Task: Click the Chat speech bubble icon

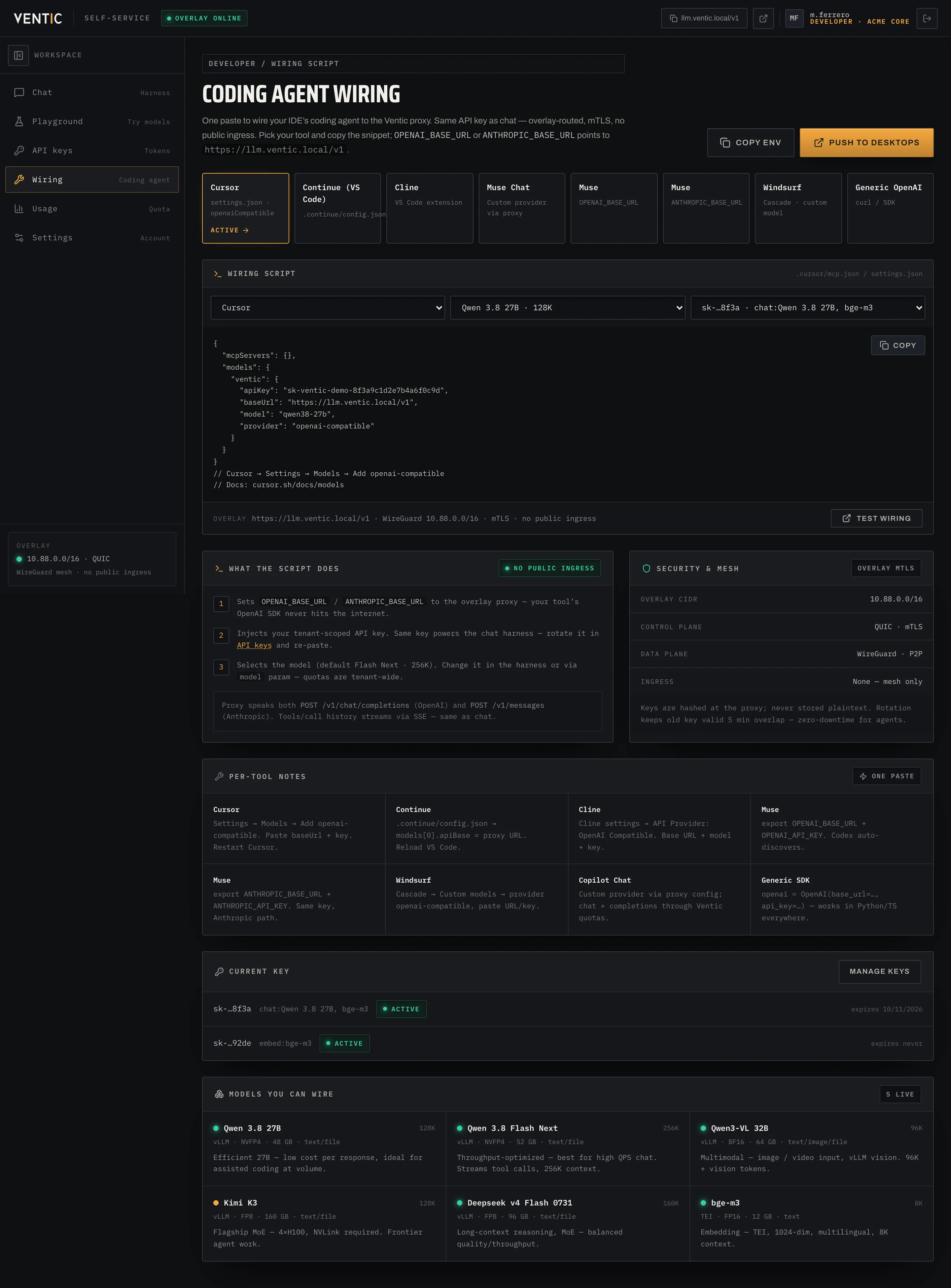Action: pyautogui.click(x=19, y=93)
